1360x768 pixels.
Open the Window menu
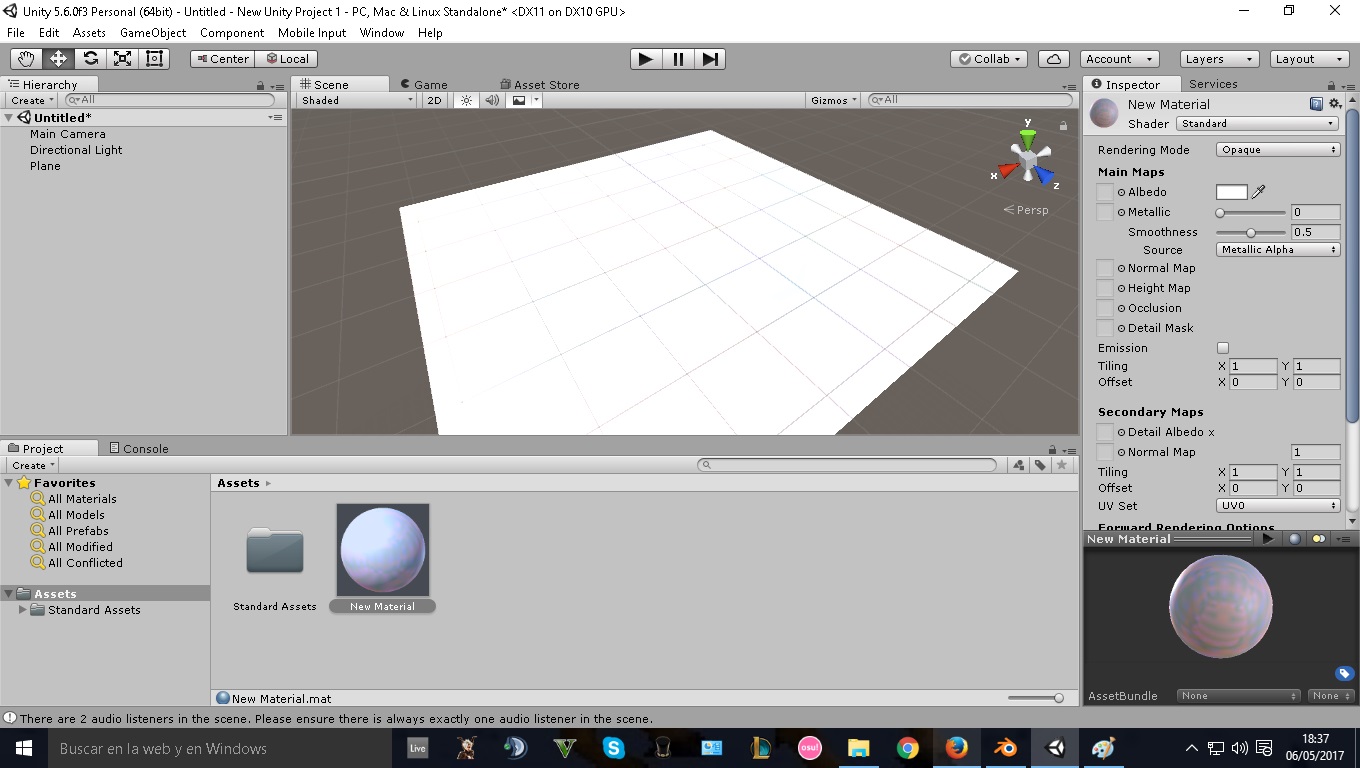tap(382, 33)
